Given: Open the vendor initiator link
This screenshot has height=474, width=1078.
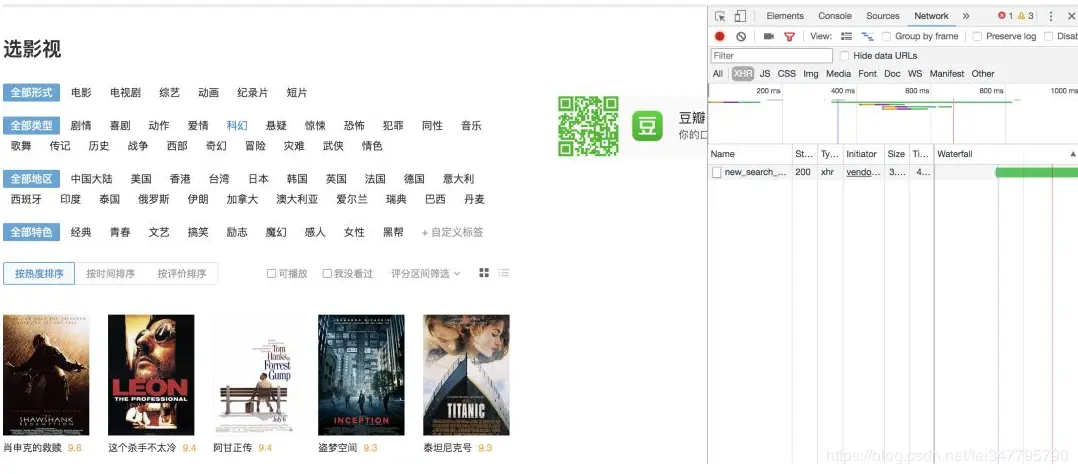Looking at the screenshot, I should coord(864,173).
